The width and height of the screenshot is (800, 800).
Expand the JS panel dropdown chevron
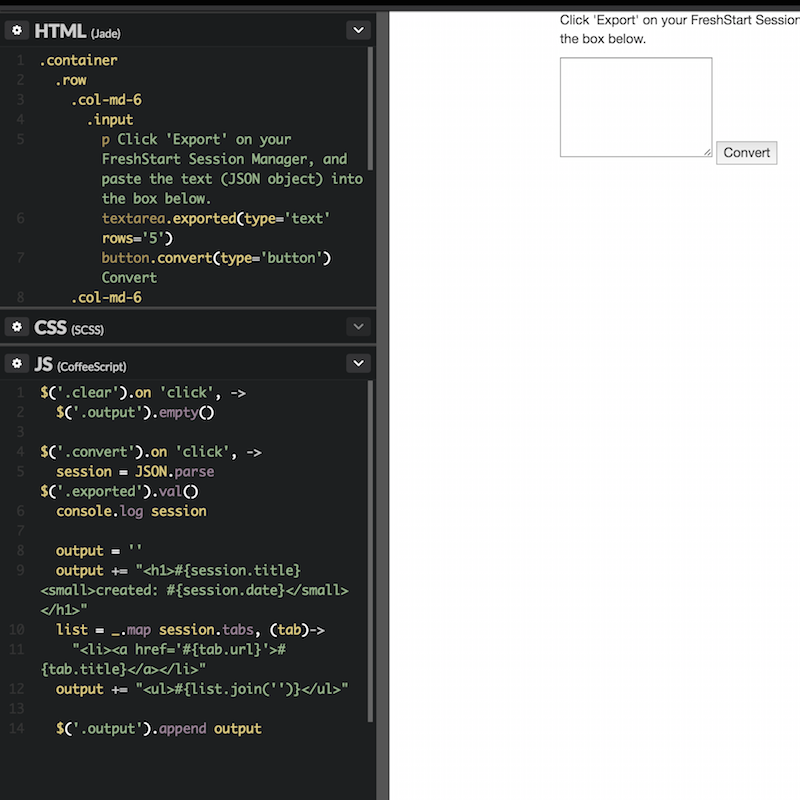pos(358,364)
